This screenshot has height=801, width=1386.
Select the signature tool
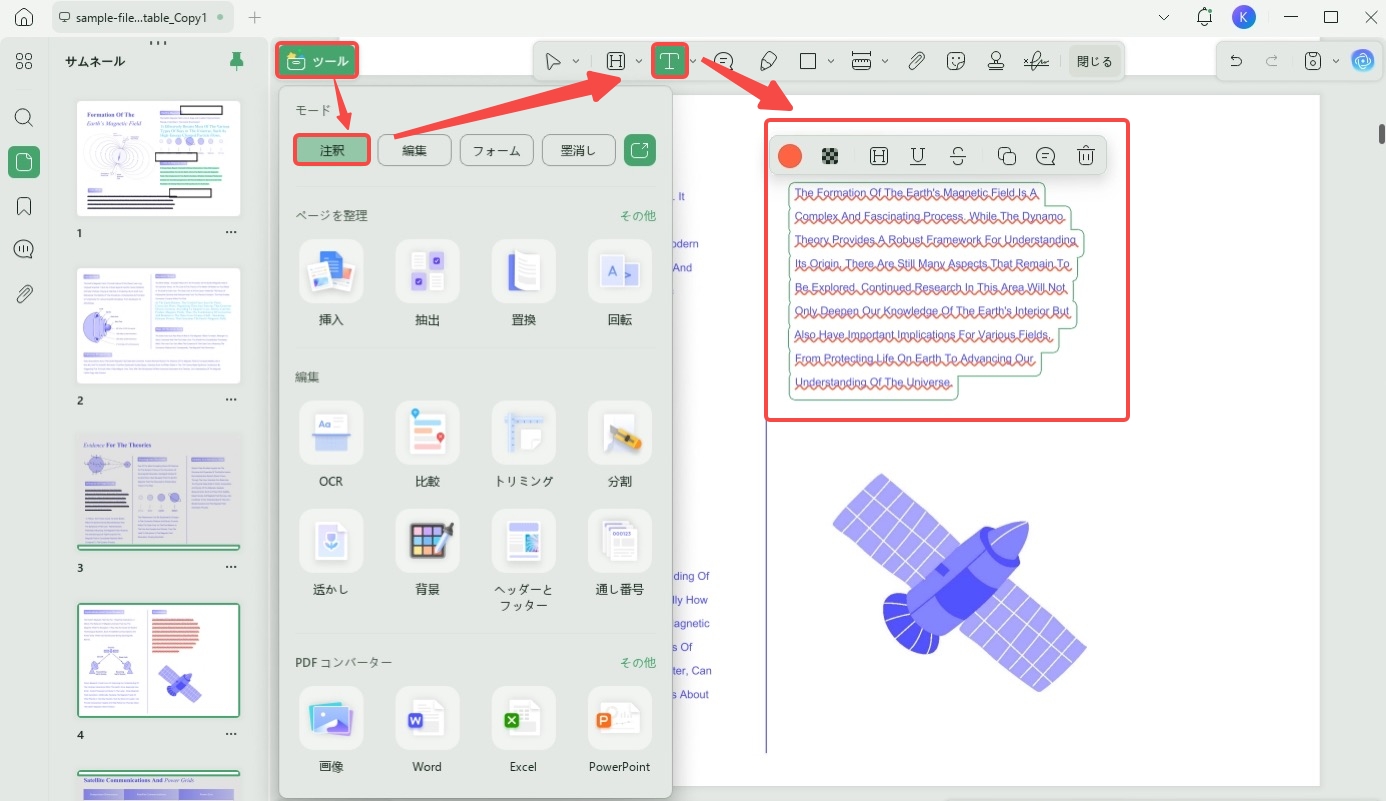[1036, 61]
